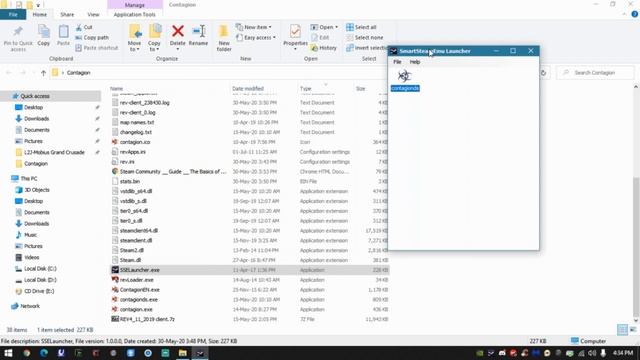Click Copy path in the ribbon
Screen dimensions: 640x360
[92, 38]
